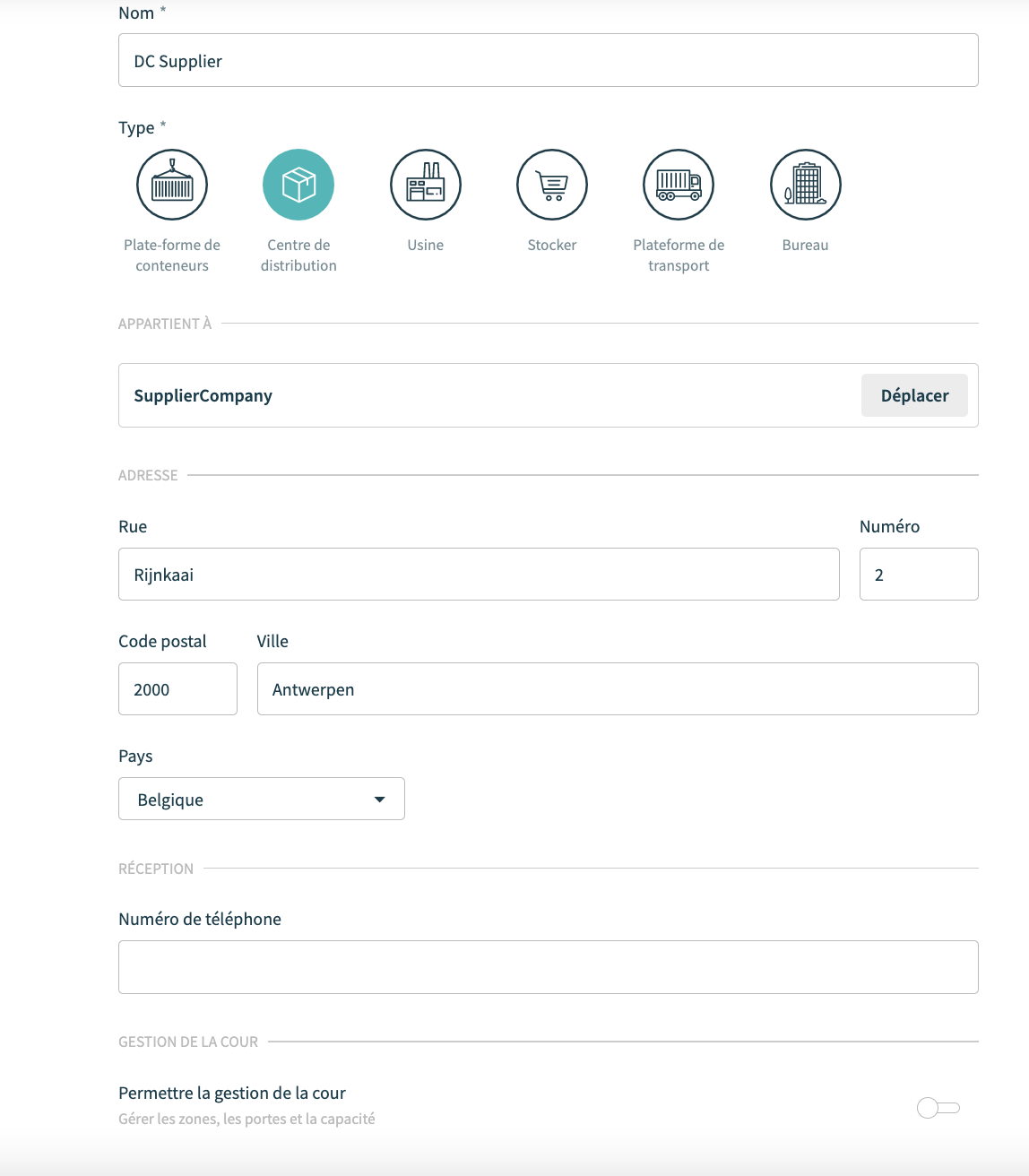Click the Centre de distribution label text

298,255
